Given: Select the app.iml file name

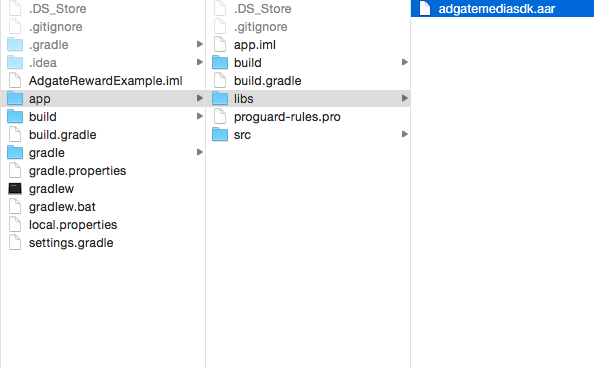Looking at the screenshot, I should coord(255,45).
